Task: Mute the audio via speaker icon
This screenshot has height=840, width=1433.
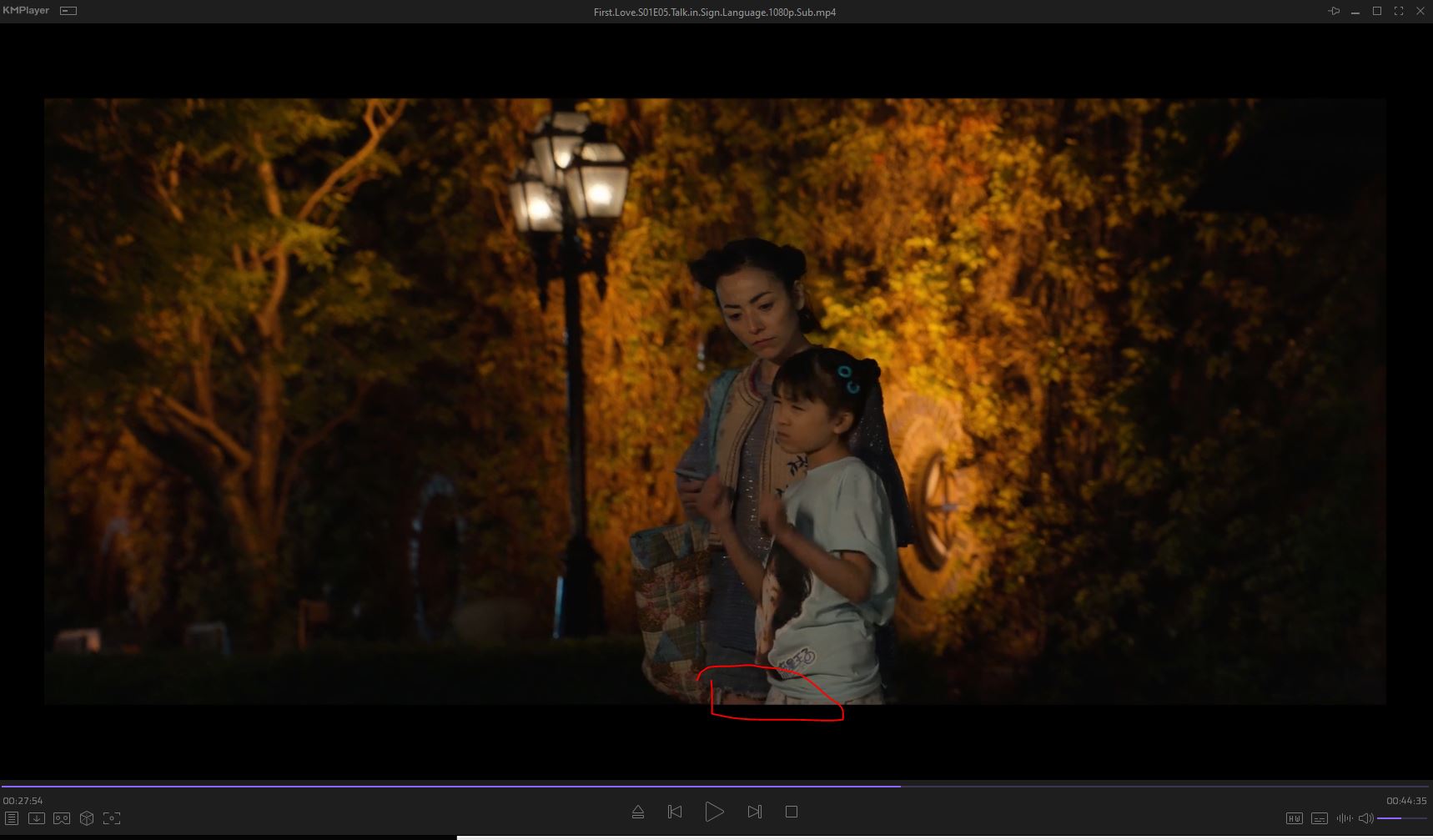Action: click(1365, 818)
